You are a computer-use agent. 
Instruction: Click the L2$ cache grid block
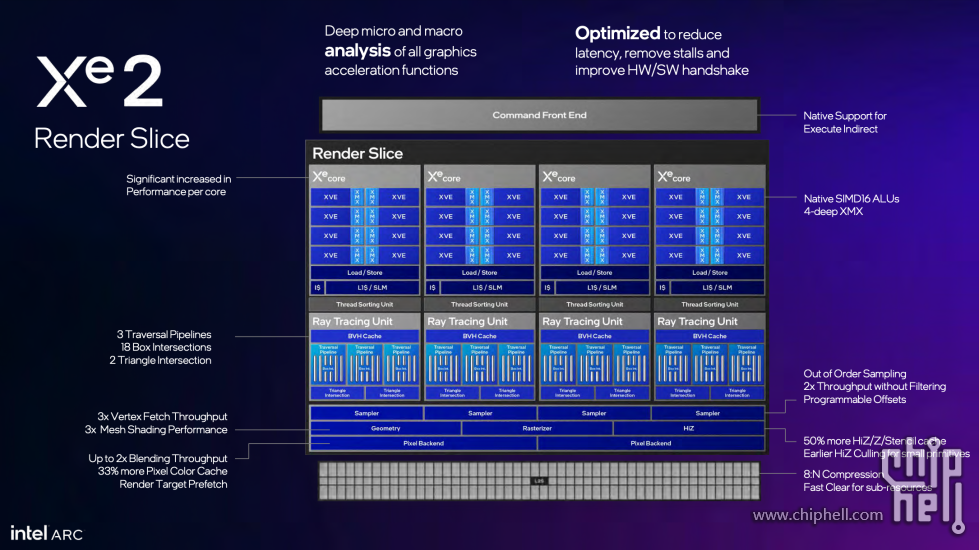pos(539,481)
